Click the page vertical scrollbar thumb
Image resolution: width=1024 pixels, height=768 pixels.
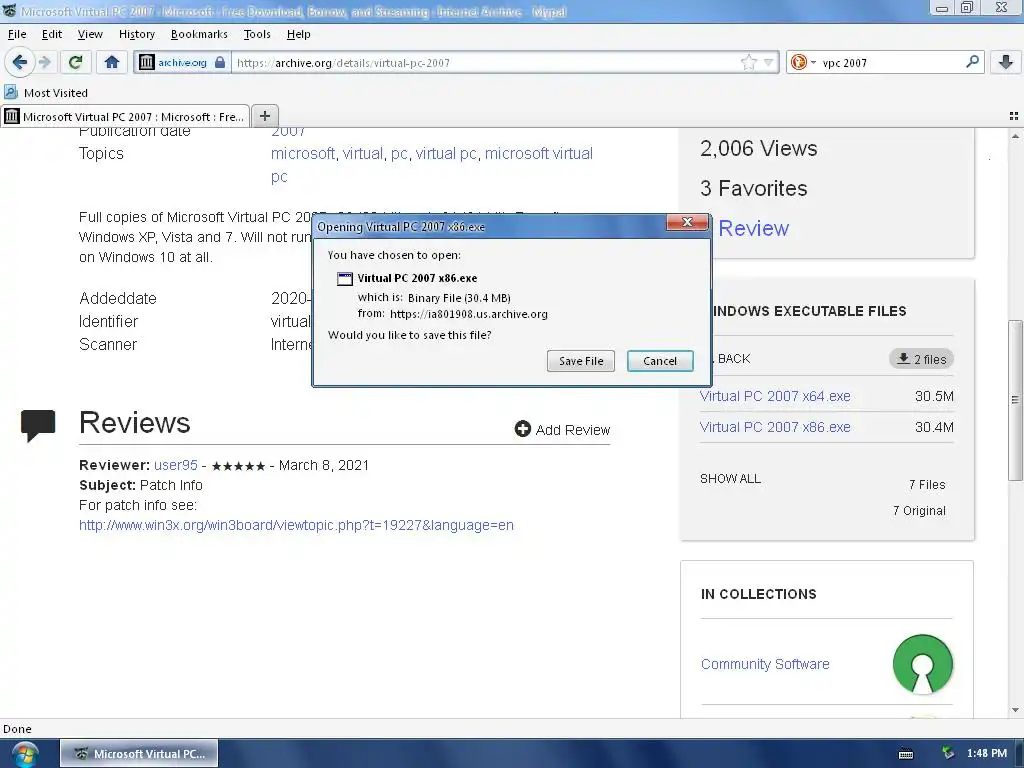tap(1015, 400)
